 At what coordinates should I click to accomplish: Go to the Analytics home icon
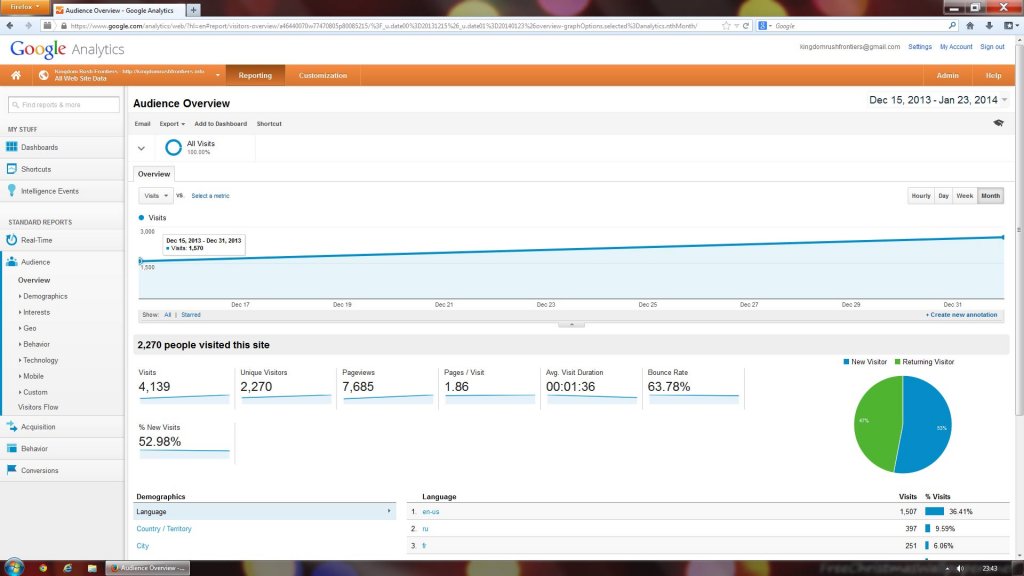click(x=16, y=75)
